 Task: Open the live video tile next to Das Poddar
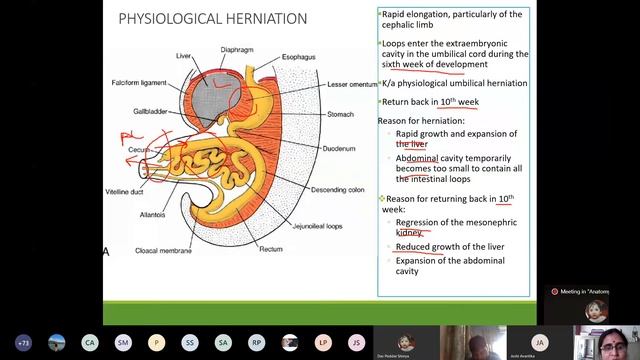(x=473, y=343)
